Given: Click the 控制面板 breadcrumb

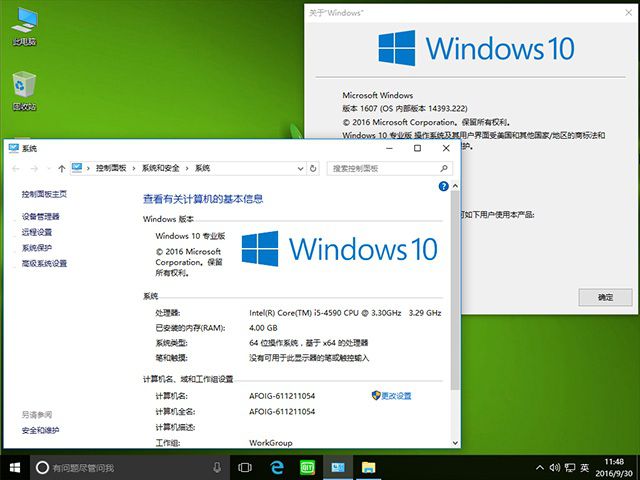Looking at the screenshot, I should pyautogui.click(x=111, y=168).
